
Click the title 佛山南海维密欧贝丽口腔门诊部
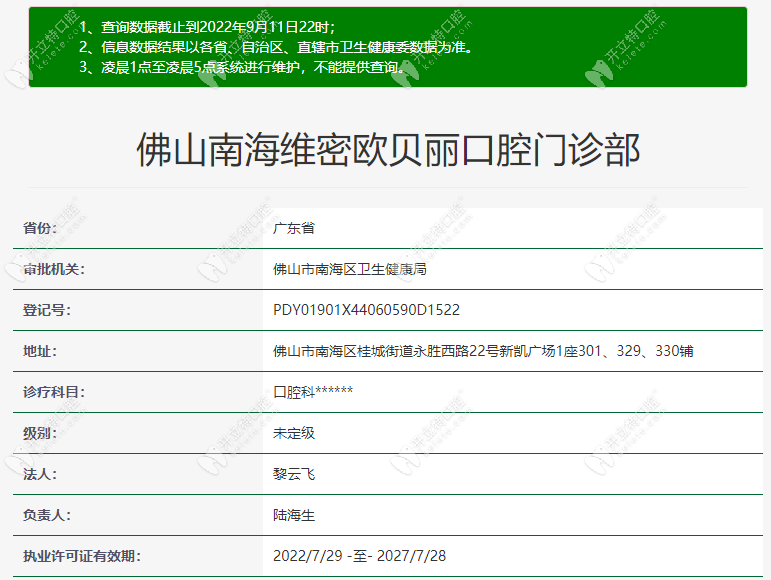388,149
